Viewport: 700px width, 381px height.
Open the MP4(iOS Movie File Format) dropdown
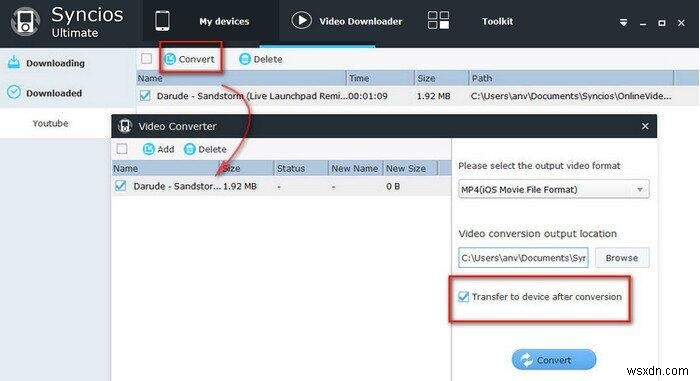point(554,189)
